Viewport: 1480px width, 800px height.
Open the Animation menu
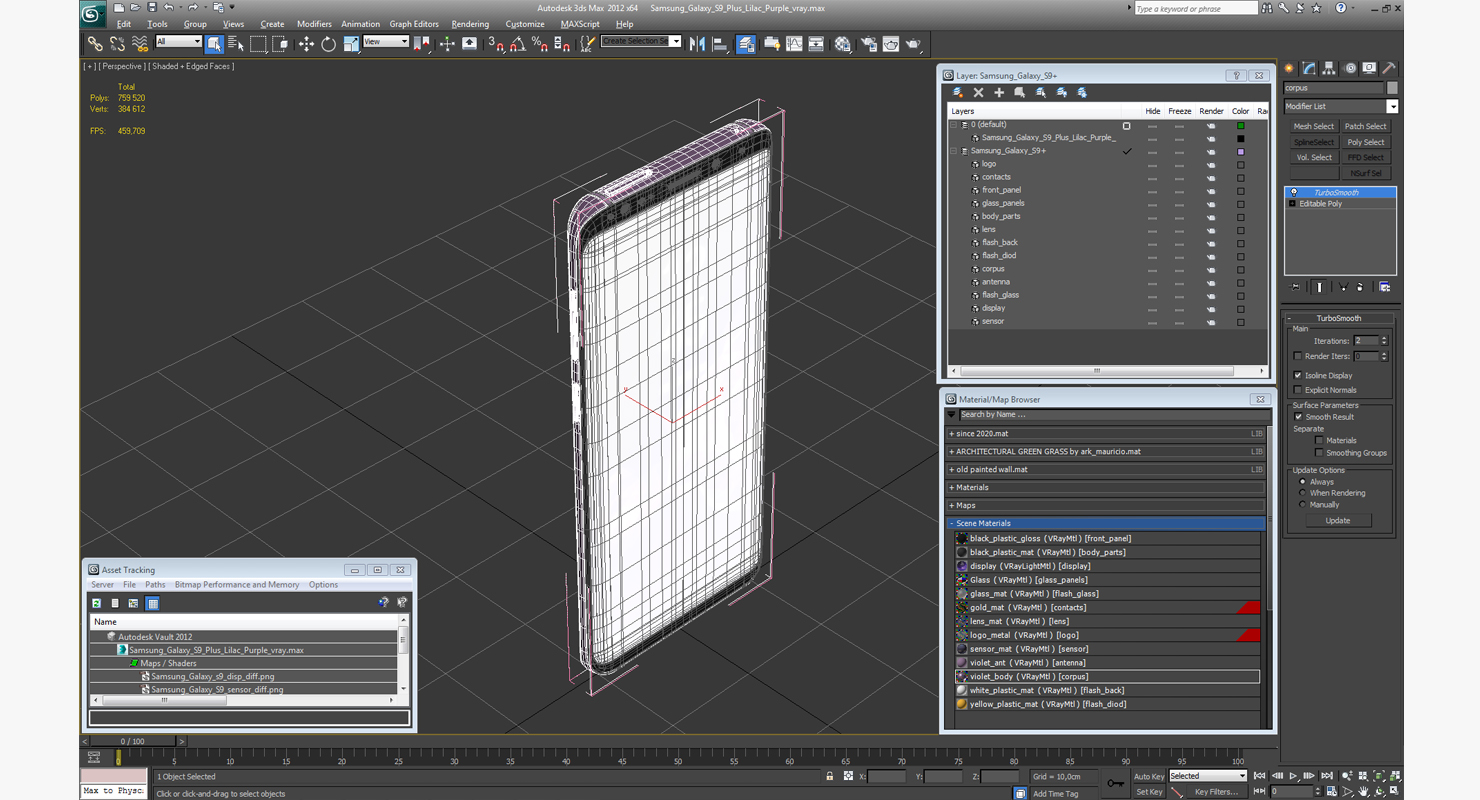360,24
